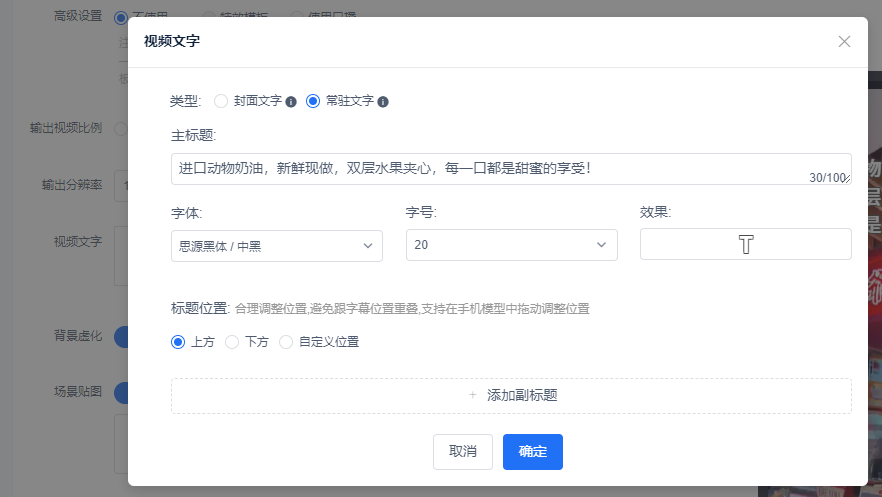Choose 自定义位置 title position
Viewport: 882px width, 497px height.
(x=286, y=342)
